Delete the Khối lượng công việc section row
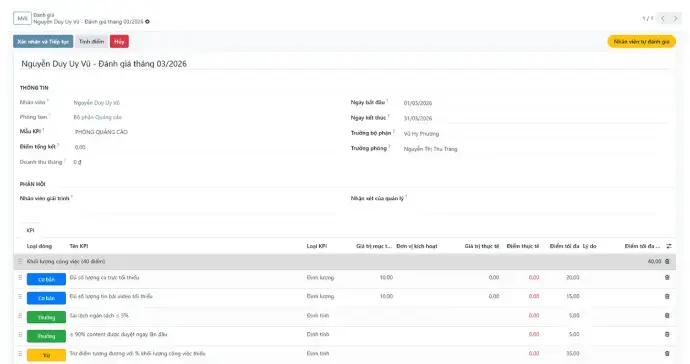Viewport: 690px width, 364px height. tap(667, 261)
